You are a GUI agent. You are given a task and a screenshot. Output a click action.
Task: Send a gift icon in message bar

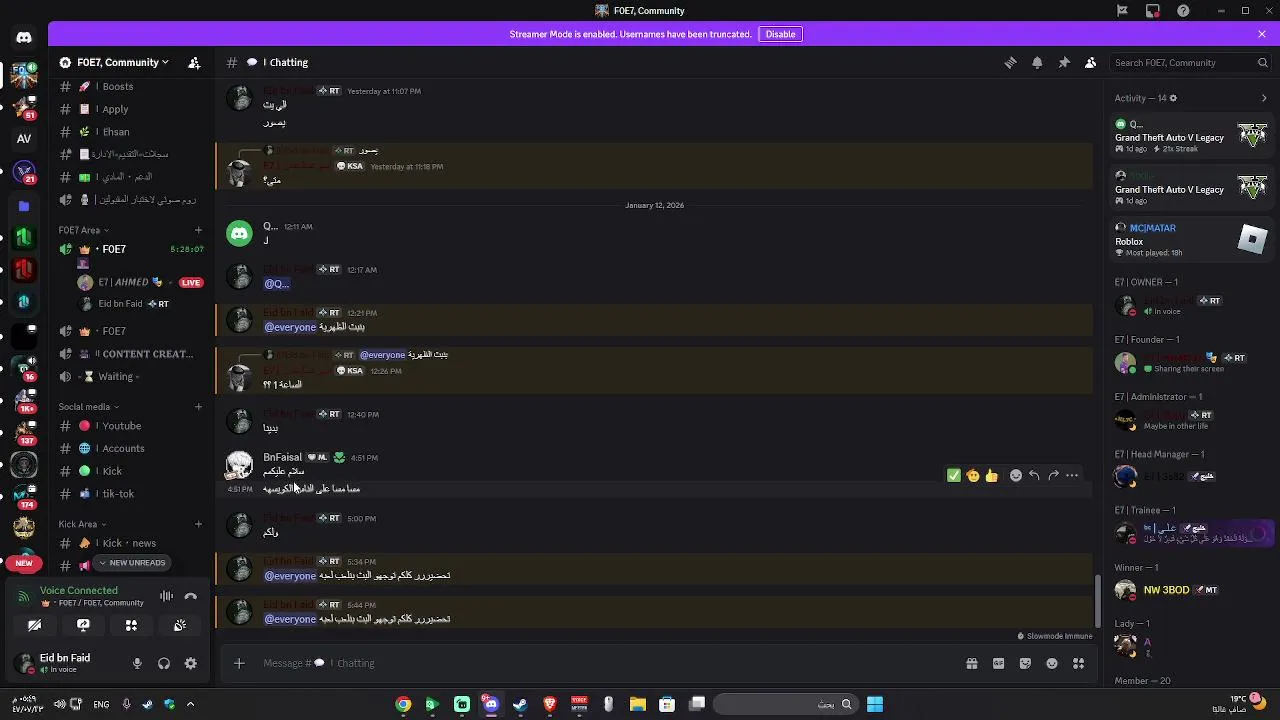point(971,663)
